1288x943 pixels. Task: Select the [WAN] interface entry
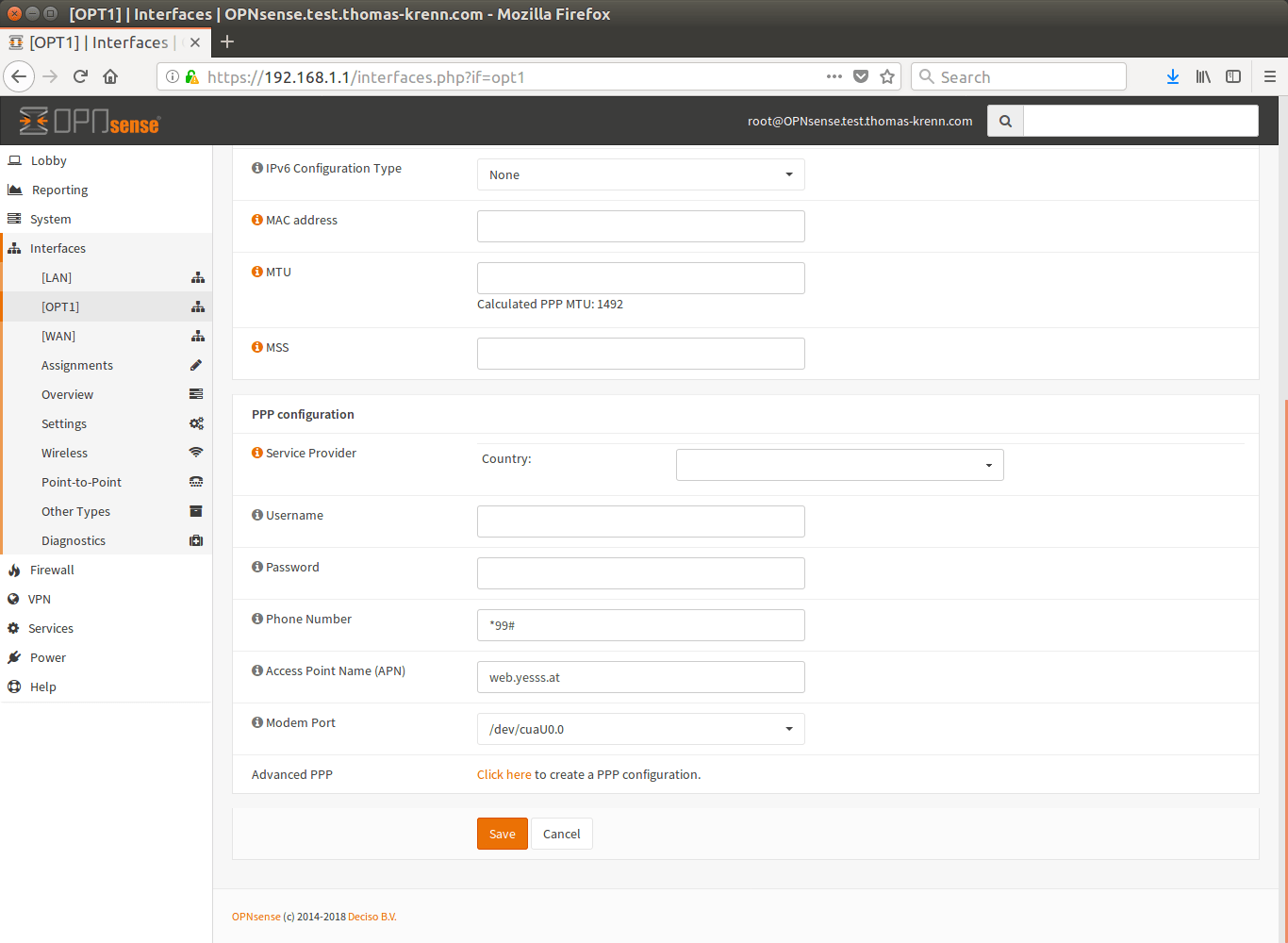(x=58, y=336)
